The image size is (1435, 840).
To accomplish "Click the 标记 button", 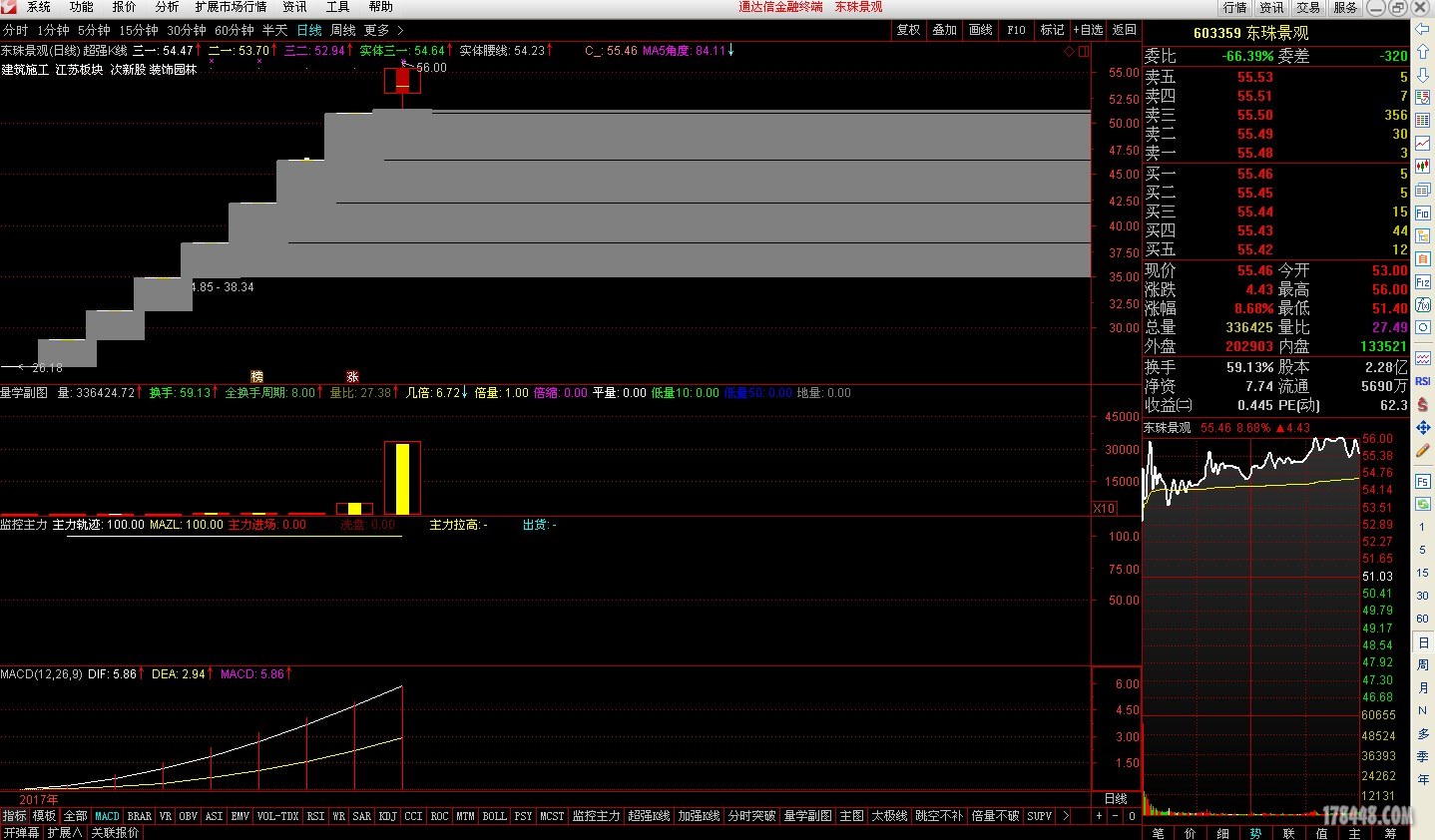I will [x=1053, y=30].
